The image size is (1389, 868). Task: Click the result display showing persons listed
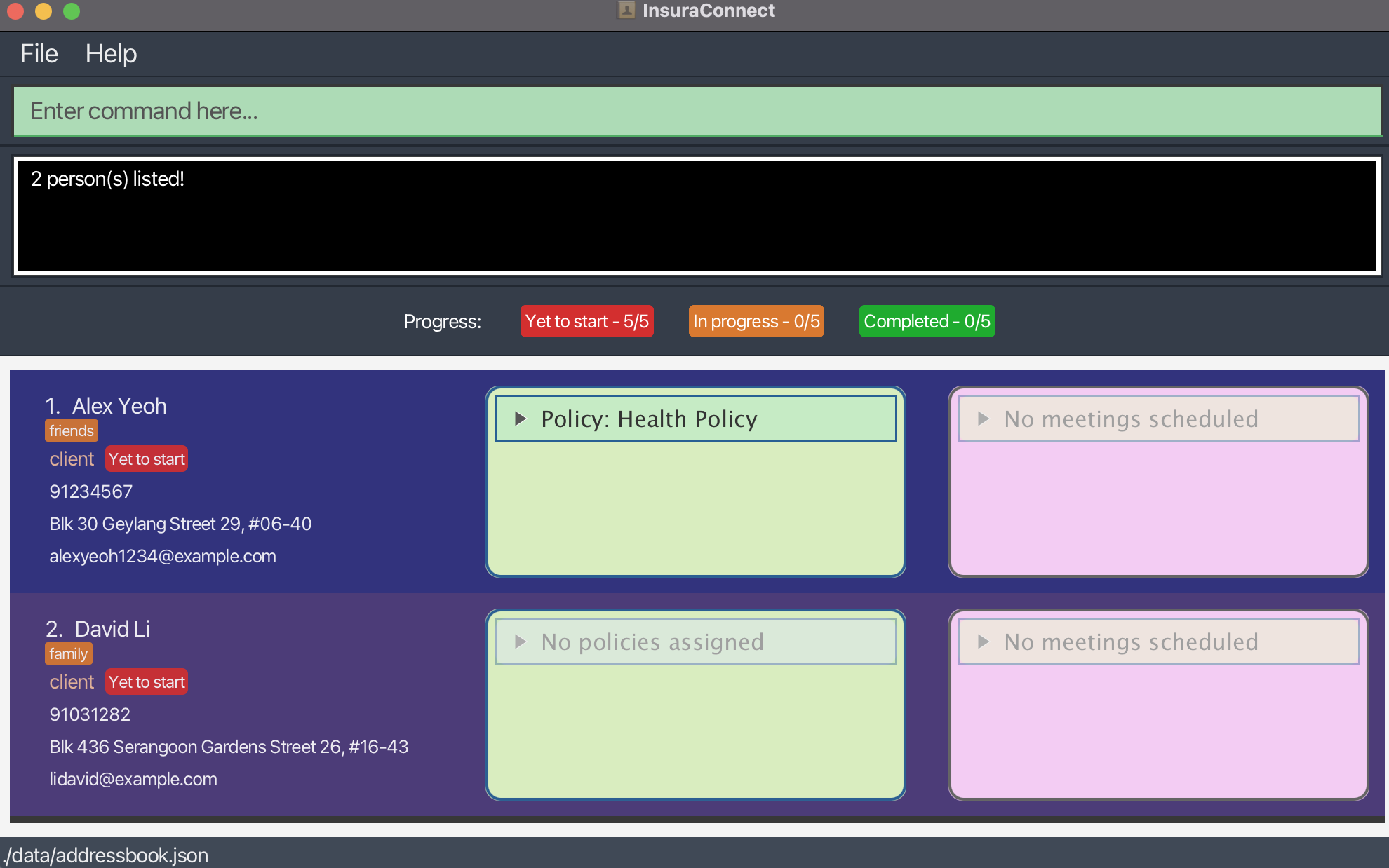(697, 216)
